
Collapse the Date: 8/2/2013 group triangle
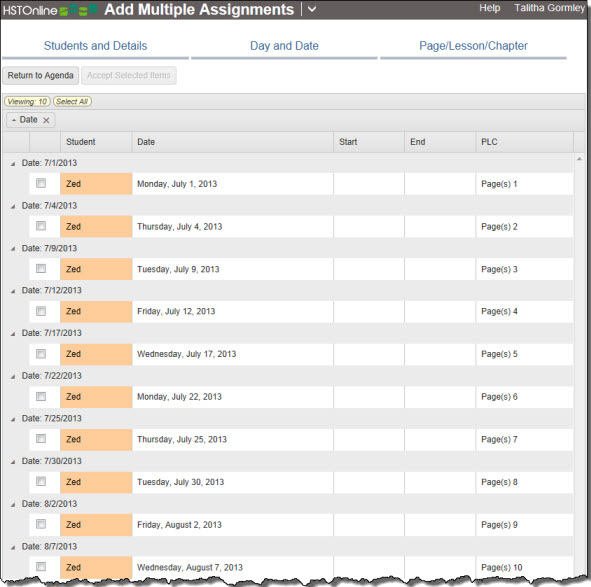pos(13,504)
